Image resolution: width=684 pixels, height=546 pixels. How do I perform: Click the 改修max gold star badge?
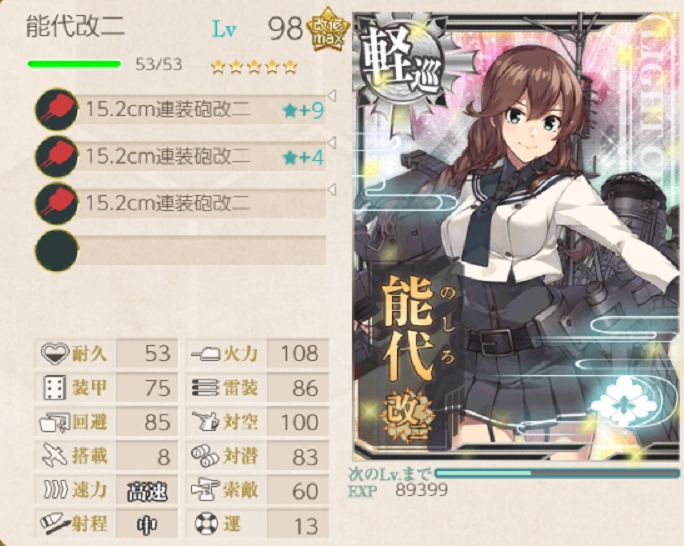[328, 29]
